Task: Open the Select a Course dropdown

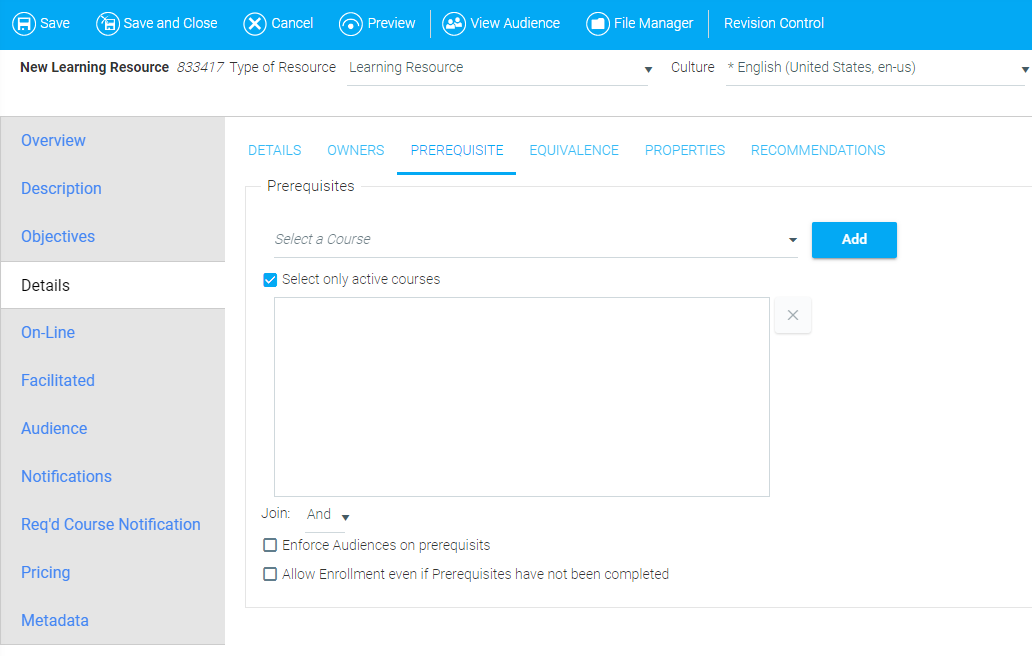Action: click(x=535, y=240)
